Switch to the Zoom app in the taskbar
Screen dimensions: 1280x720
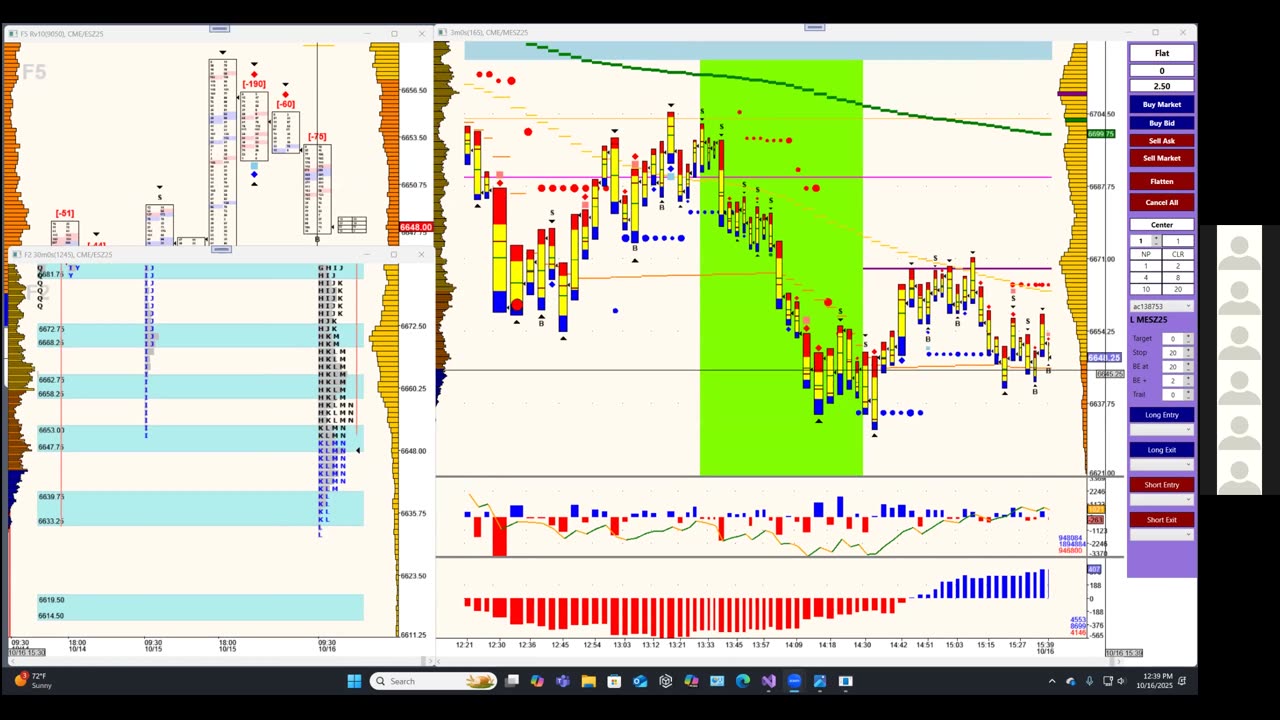[794, 681]
